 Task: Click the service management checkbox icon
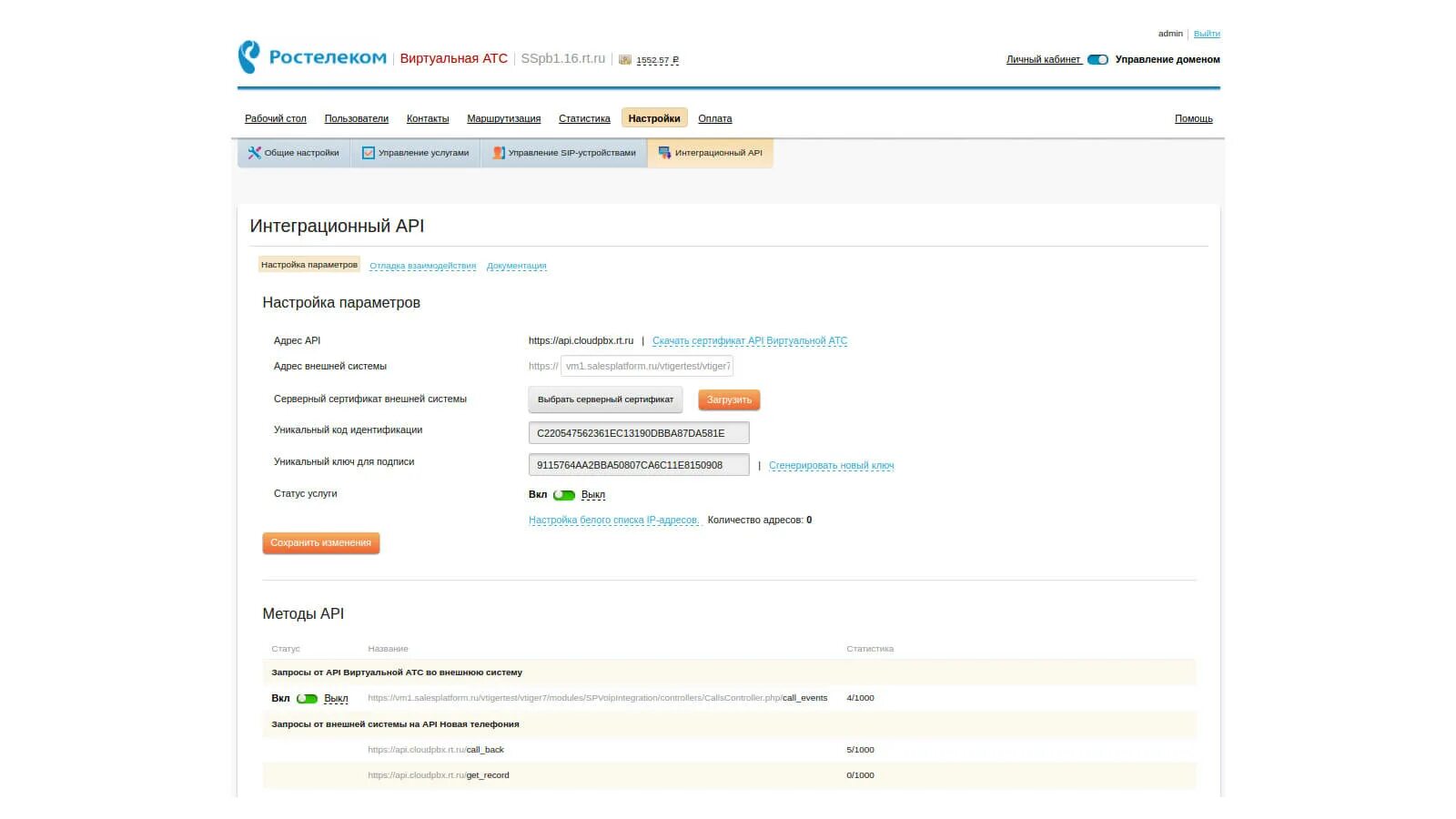369,153
